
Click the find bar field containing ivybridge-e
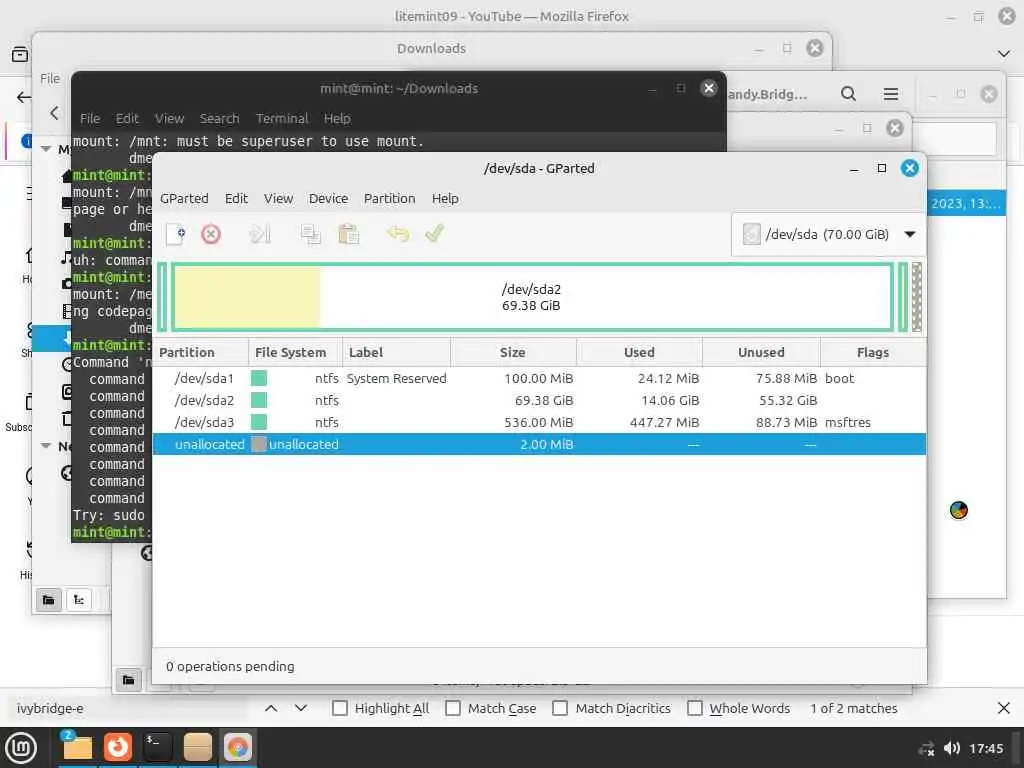pos(127,708)
